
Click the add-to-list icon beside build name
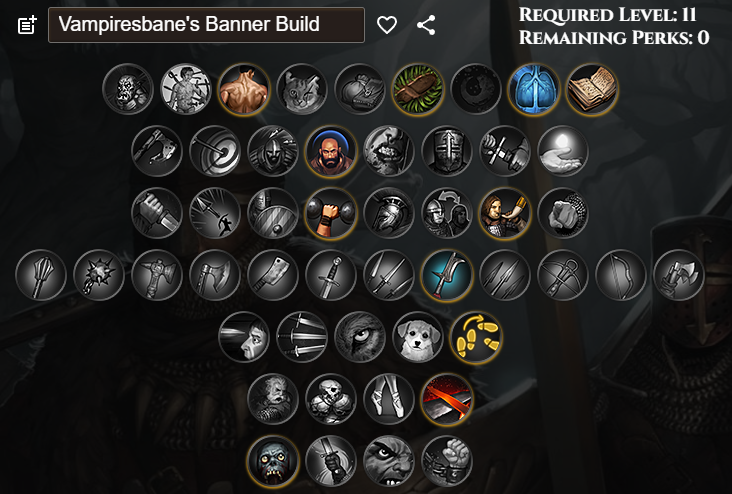27,25
